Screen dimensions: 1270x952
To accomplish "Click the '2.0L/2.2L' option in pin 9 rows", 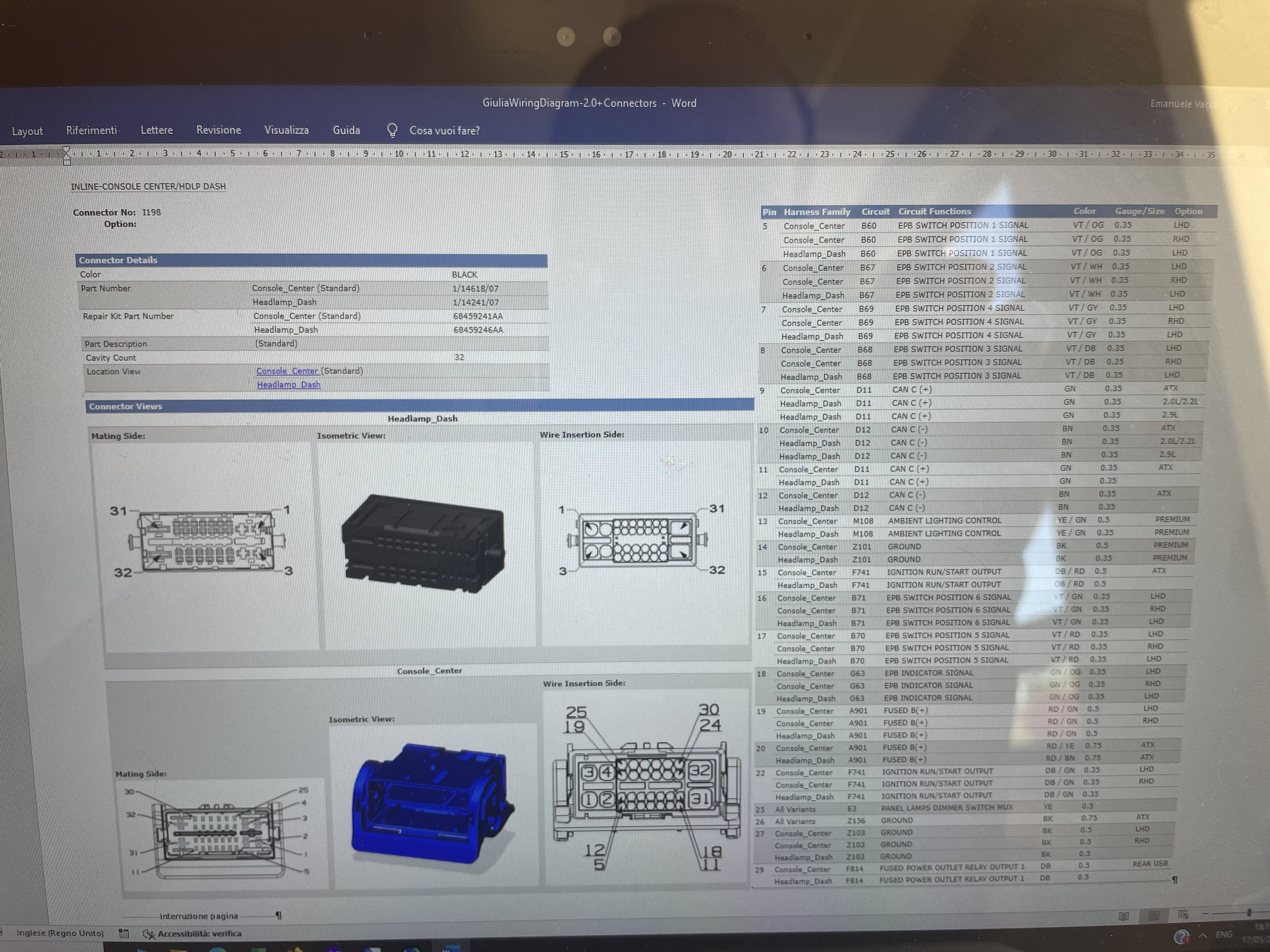I will point(1181,402).
